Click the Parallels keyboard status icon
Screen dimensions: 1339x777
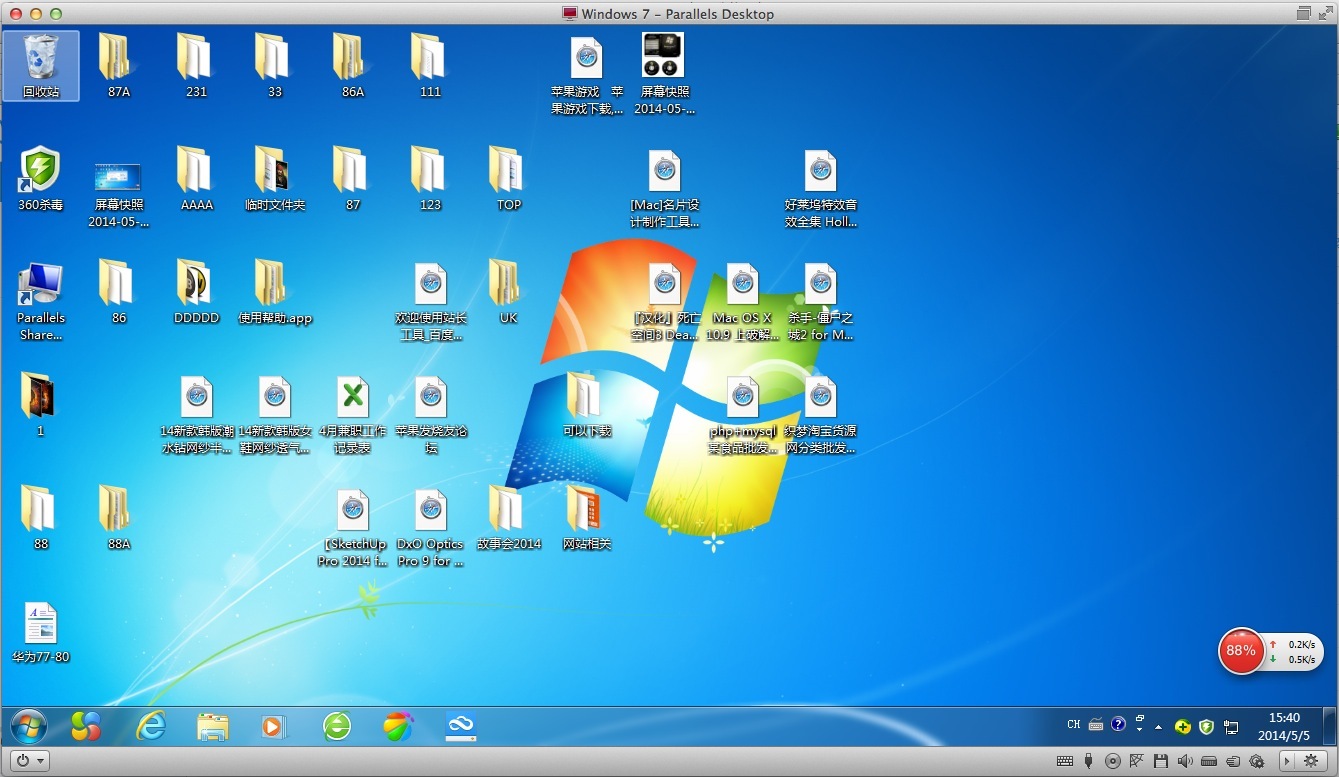click(1065, 761)
